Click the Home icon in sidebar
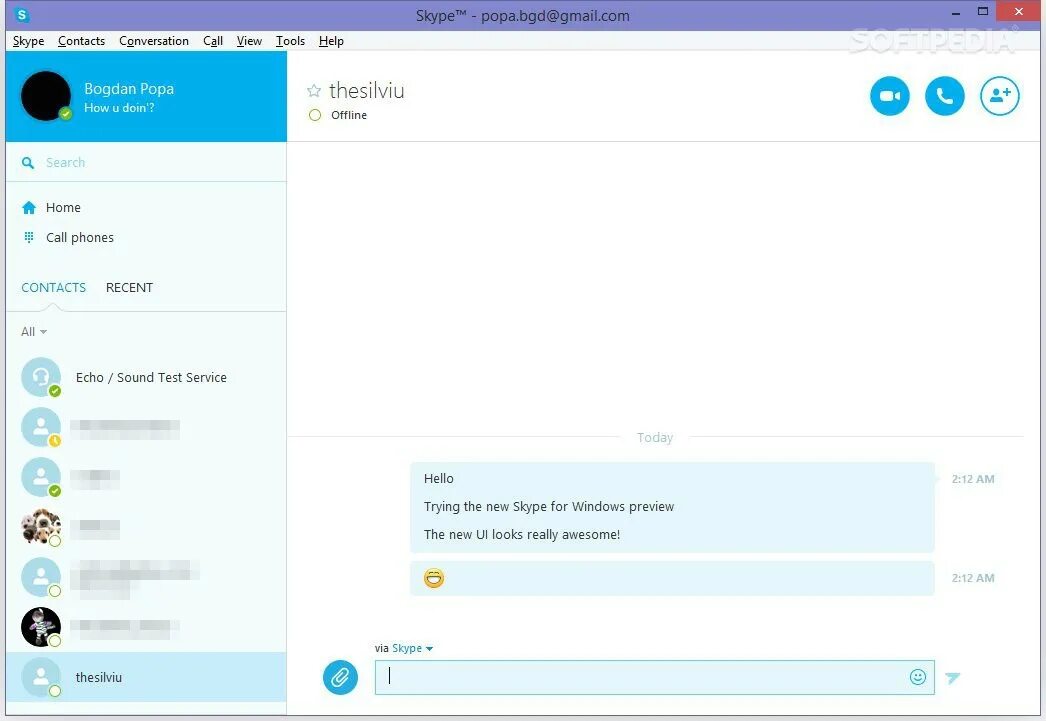 [29, 207]
